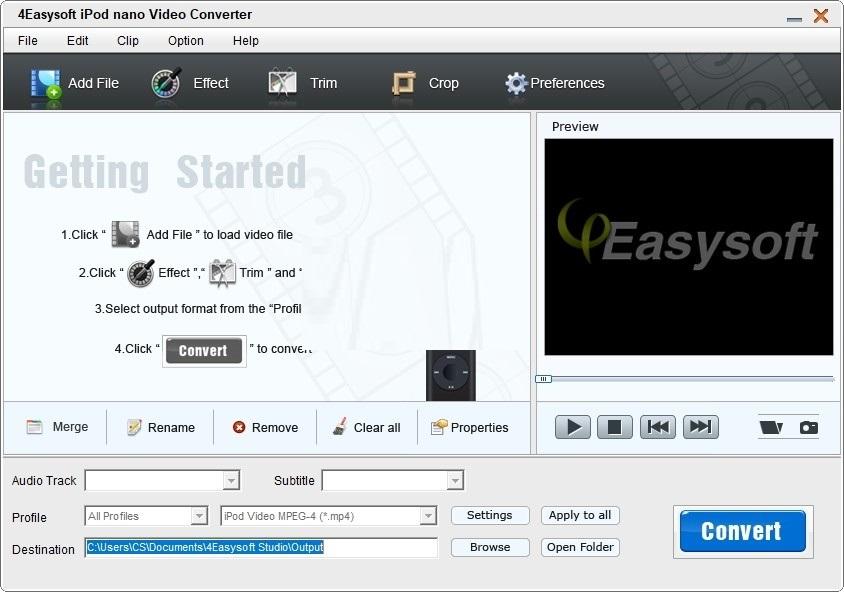844x592 pixels.
Task: Open the Option menu
Action: [185, 41]
